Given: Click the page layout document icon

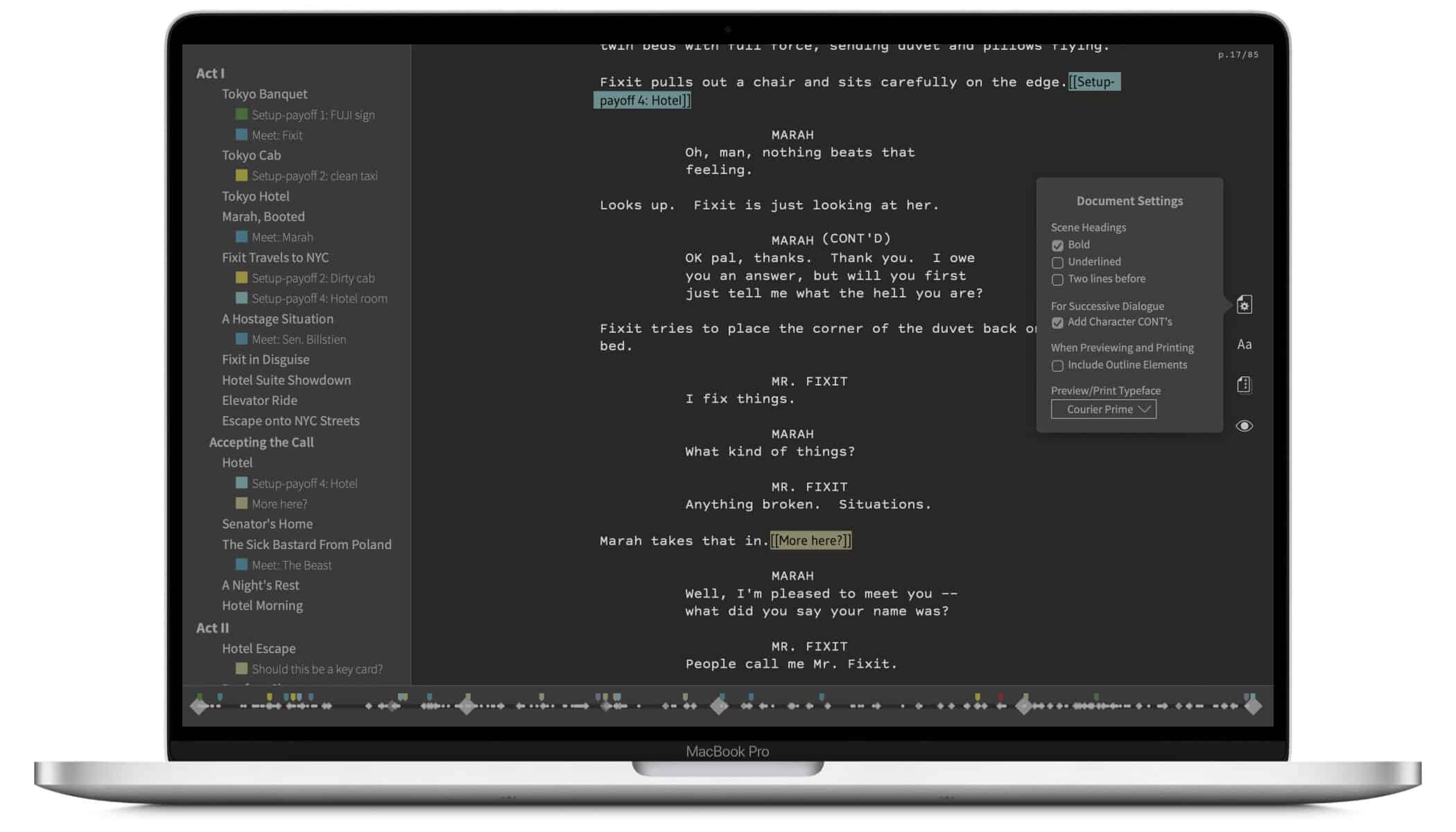Looking at the screenshot, I should [1244, 385].
